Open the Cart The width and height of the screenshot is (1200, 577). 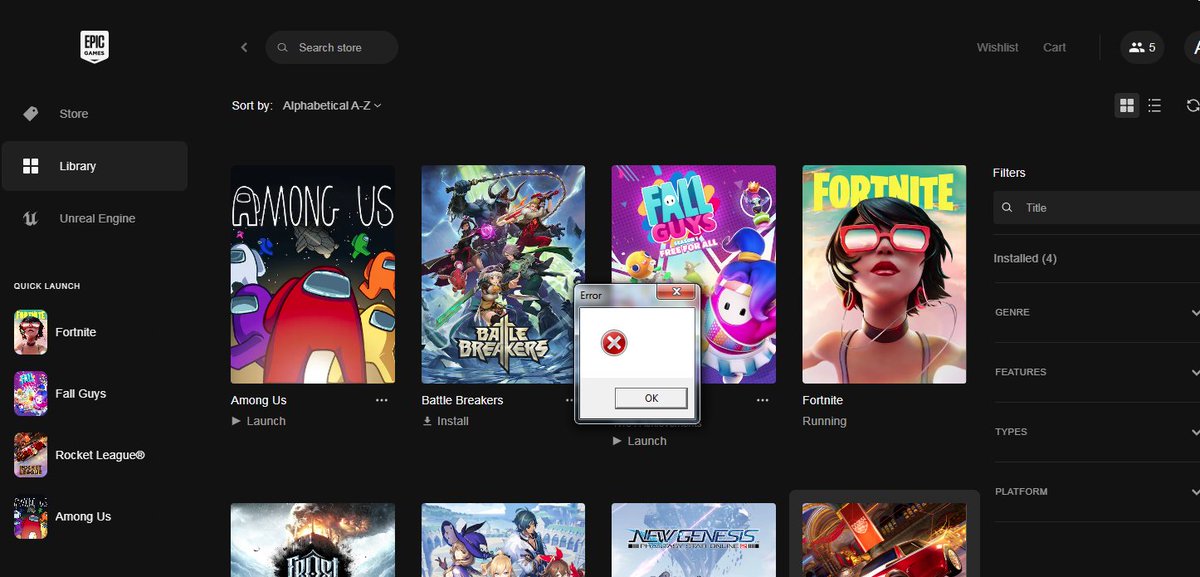click(1055, 47)
